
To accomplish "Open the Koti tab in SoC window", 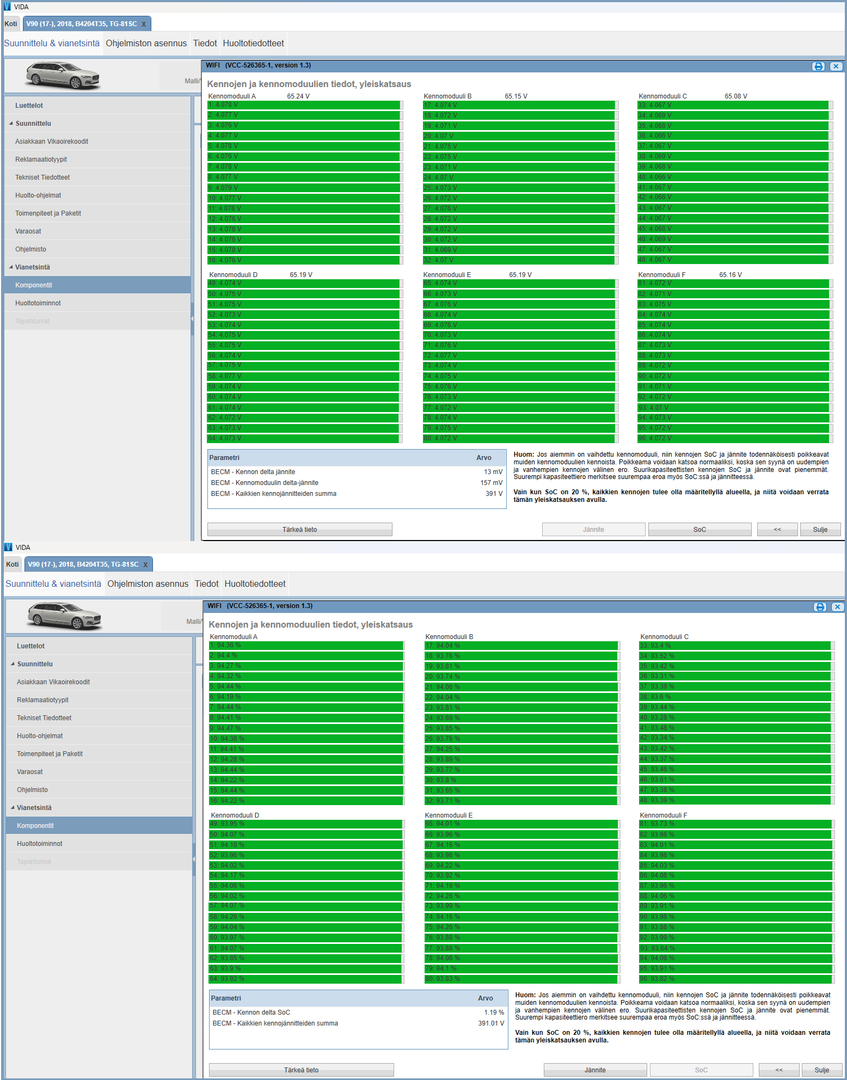I will pyautogui.click(x=12, y=565).
